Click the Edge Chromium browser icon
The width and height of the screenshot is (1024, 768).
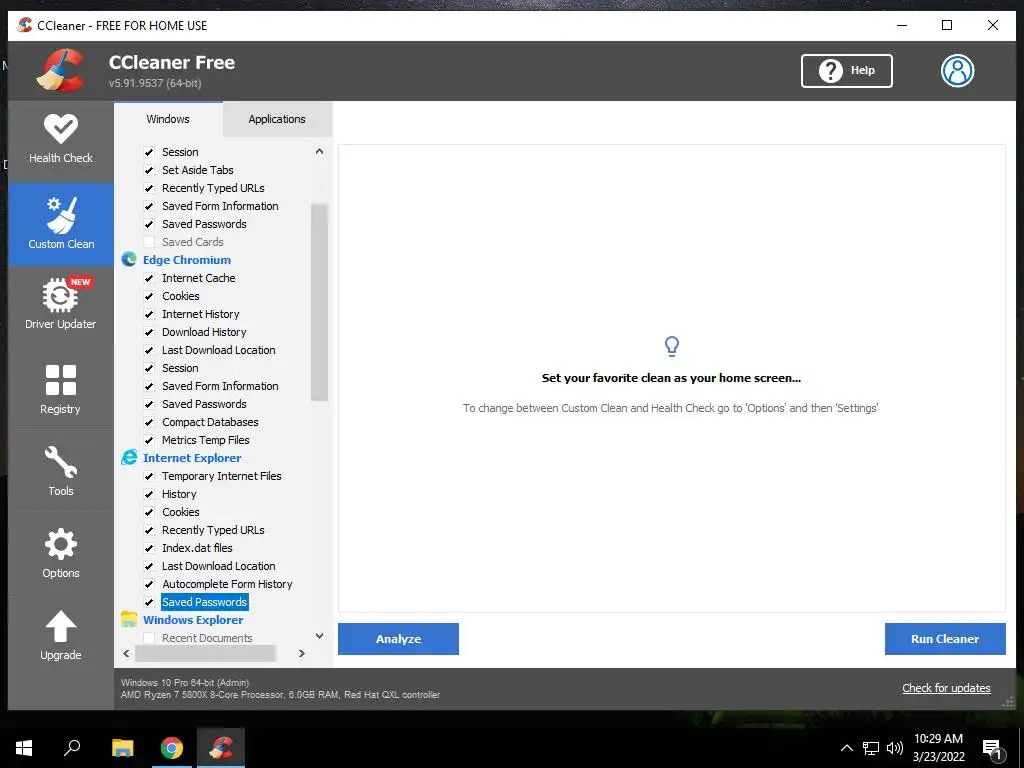129,260
